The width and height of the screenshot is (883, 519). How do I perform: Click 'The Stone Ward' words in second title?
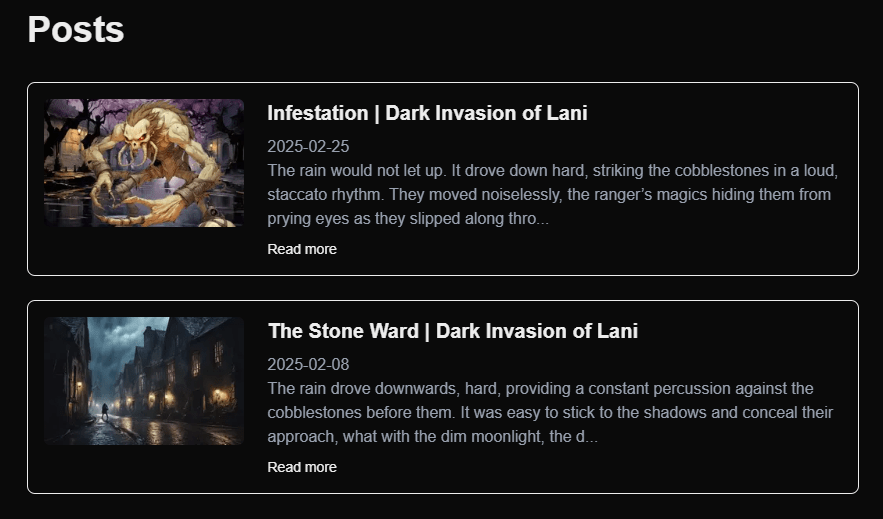[341, 331]
